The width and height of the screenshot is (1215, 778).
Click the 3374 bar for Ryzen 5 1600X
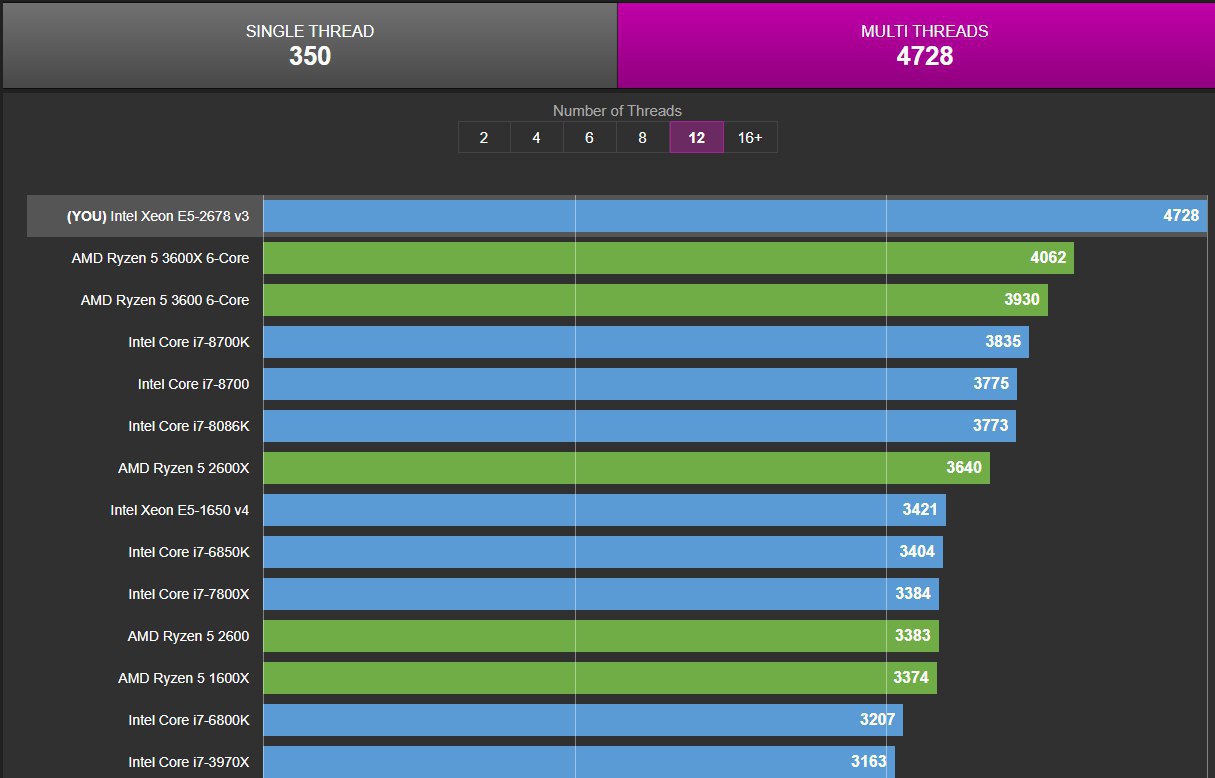coord(600,678)
